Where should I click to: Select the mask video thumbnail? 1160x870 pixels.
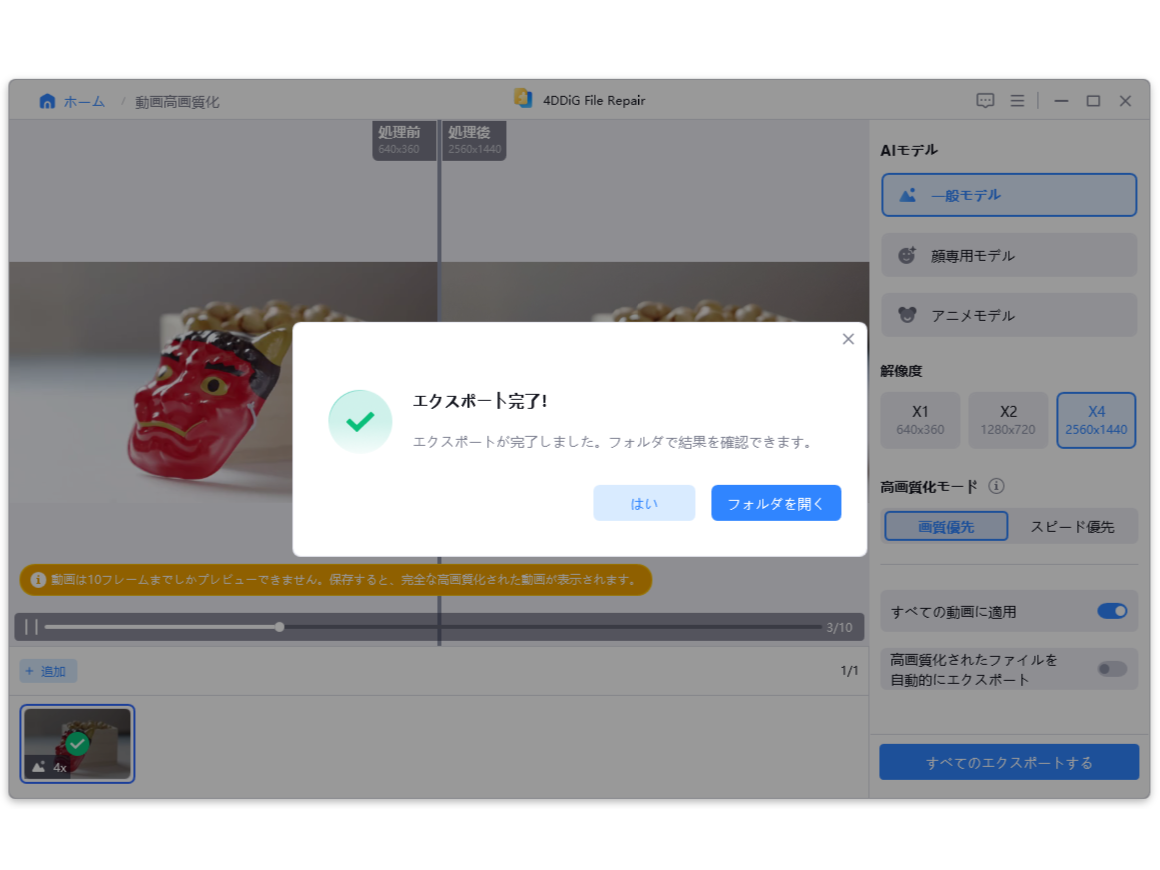point(77,743)
